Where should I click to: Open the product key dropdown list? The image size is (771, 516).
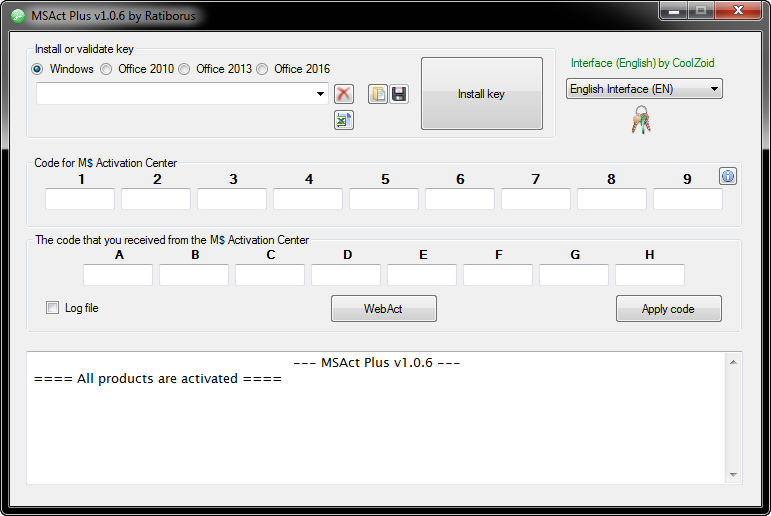320,93
